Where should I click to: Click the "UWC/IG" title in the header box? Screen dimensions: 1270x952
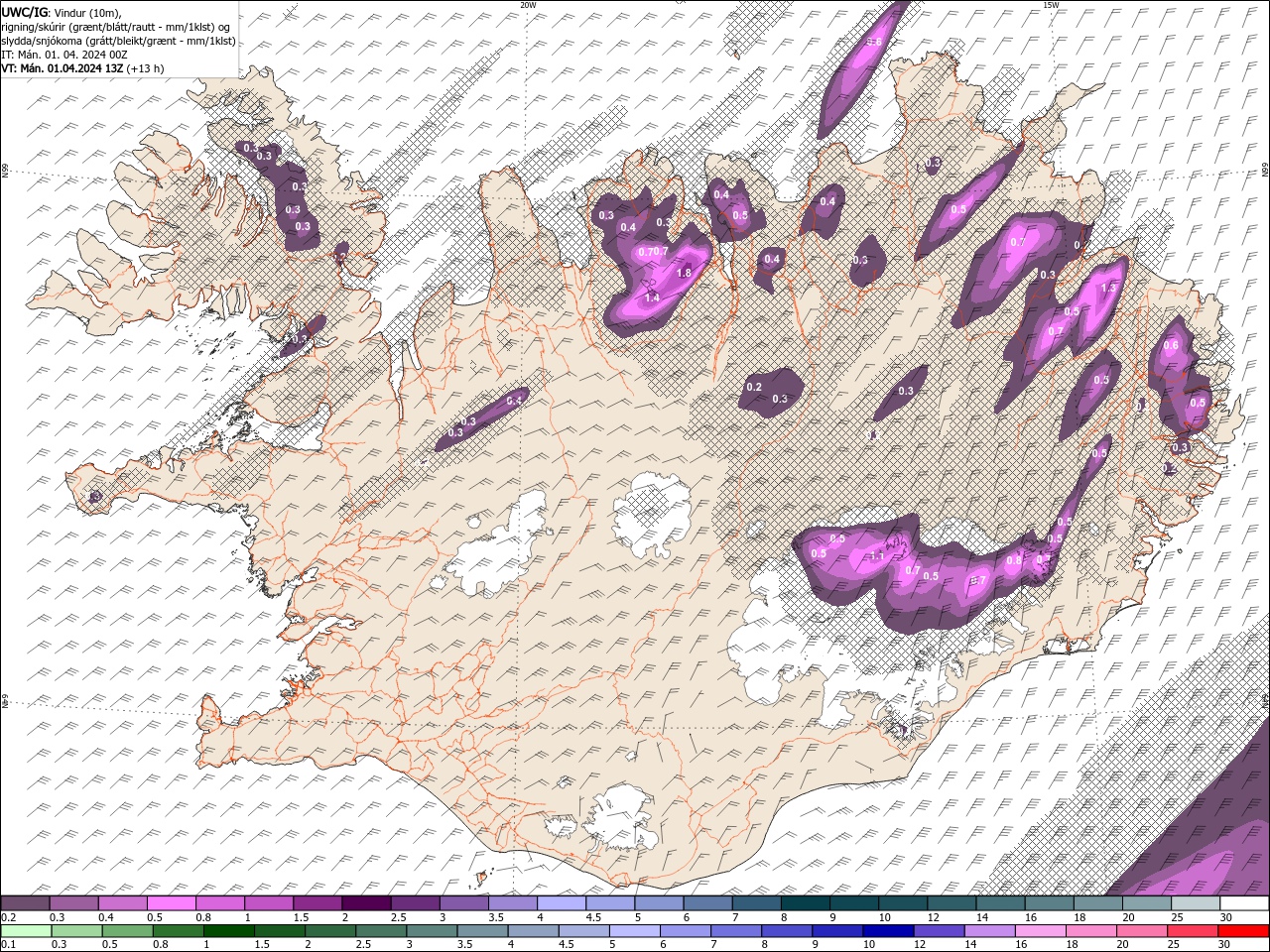[x=25, y=12]
